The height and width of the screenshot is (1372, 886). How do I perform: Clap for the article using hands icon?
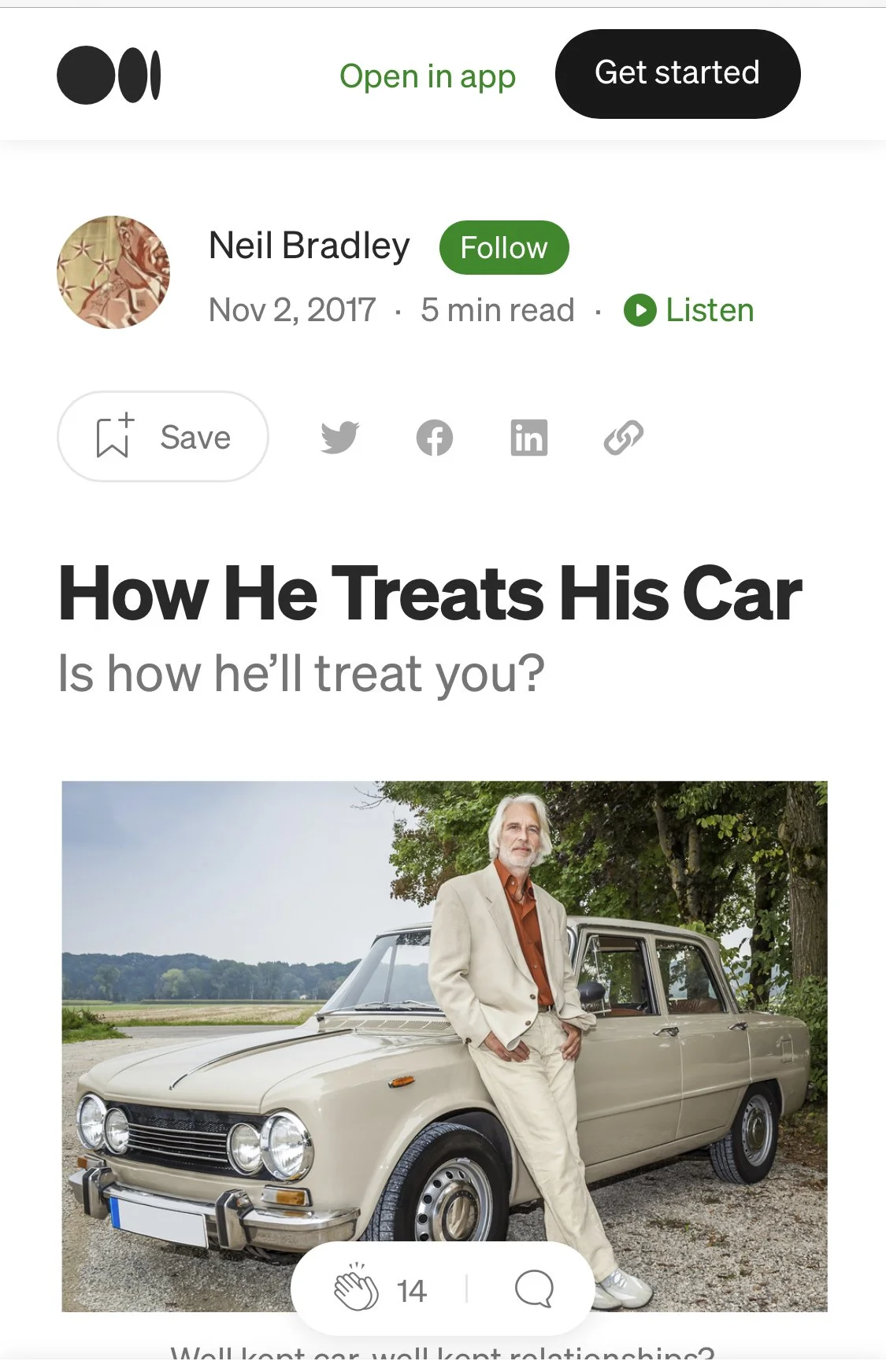click(356, 1287)
